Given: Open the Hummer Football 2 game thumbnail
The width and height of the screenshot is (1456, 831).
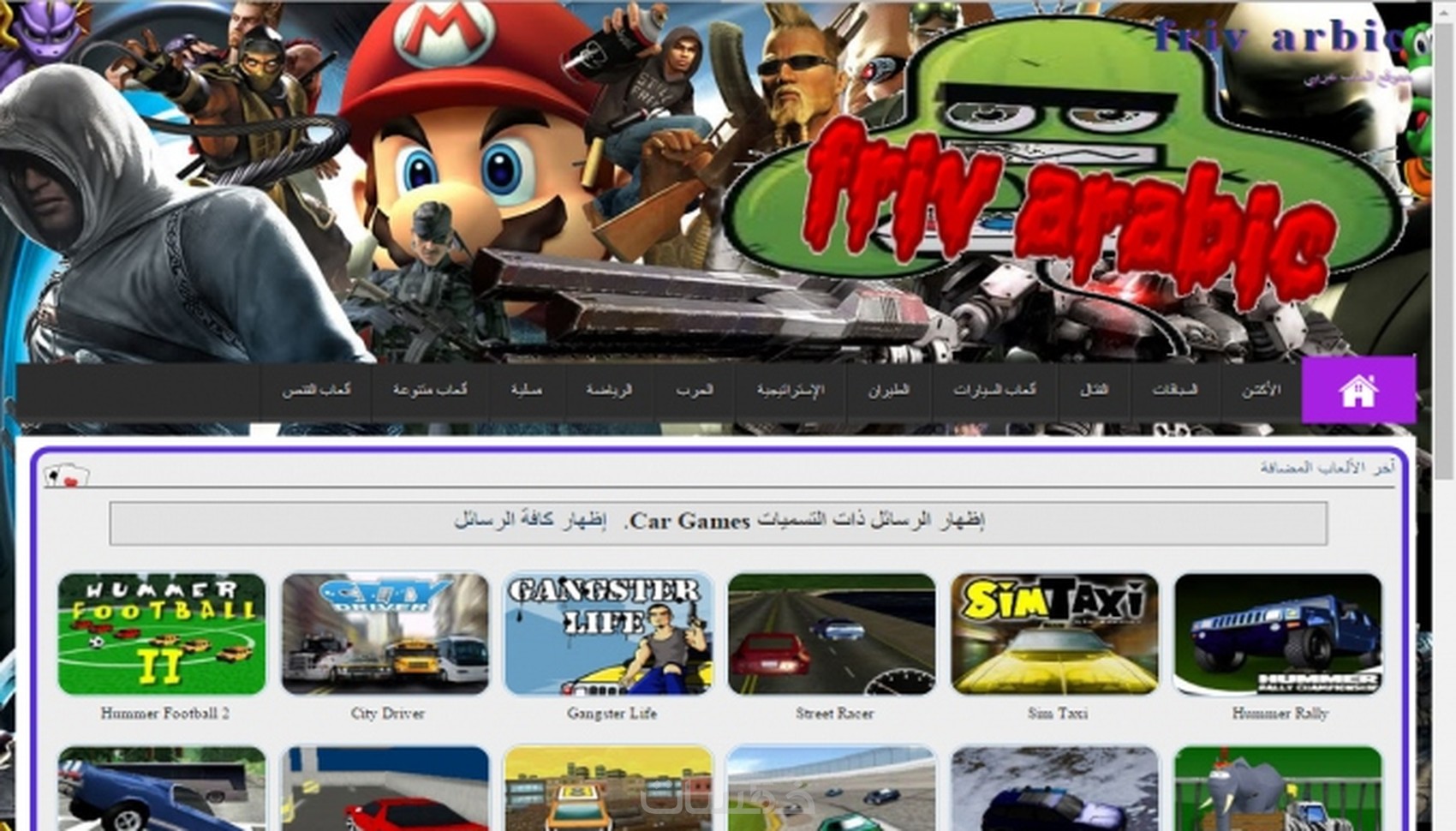Looking at the screenshot, I should point(162,634).
